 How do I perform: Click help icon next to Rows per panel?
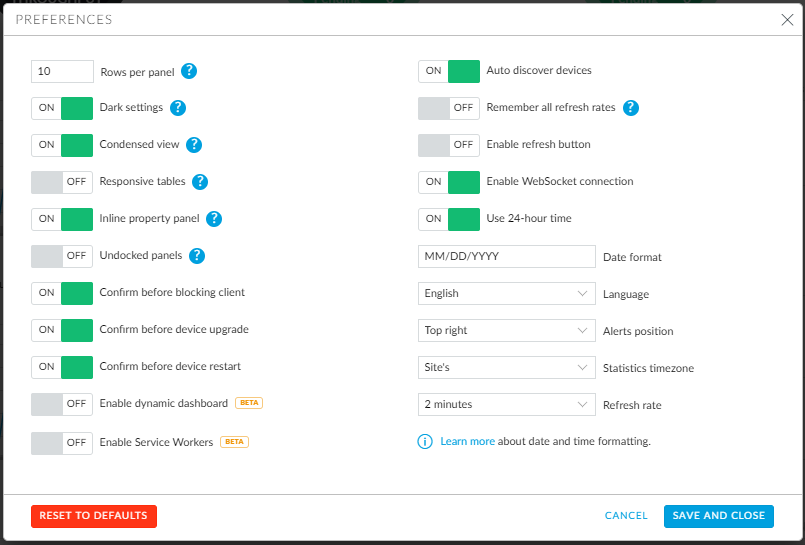point(189,71)
